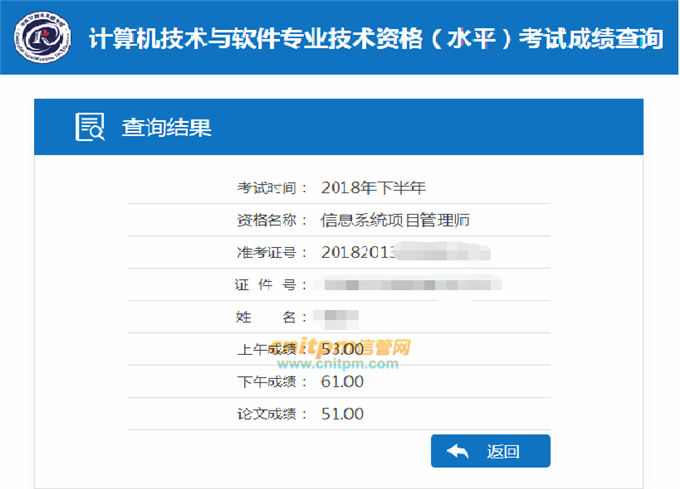
Task: Click the header title 计算机技术与软件专业技术资格考试成绩查询
Action: pyautogui.click(x=375, y=39)
